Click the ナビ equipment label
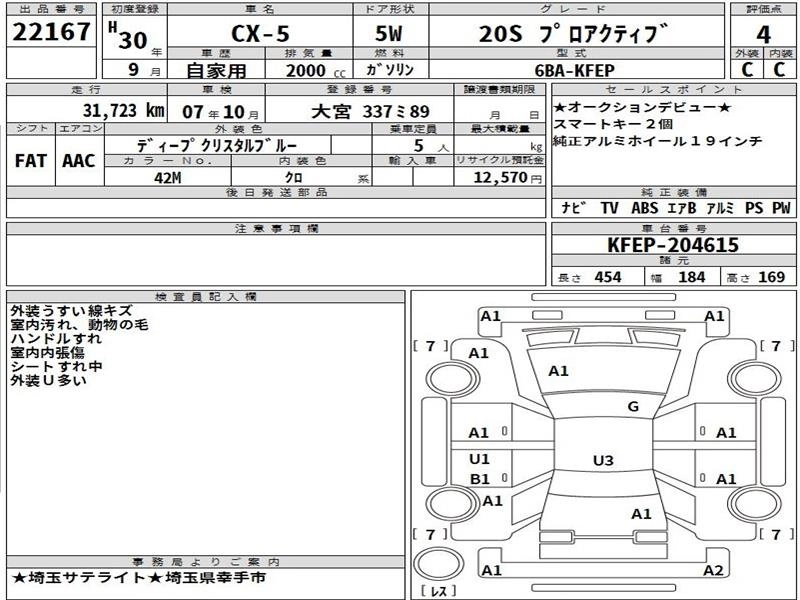This screenshot has height=600, width=800. pyautogui.click(x=574, y=208)
